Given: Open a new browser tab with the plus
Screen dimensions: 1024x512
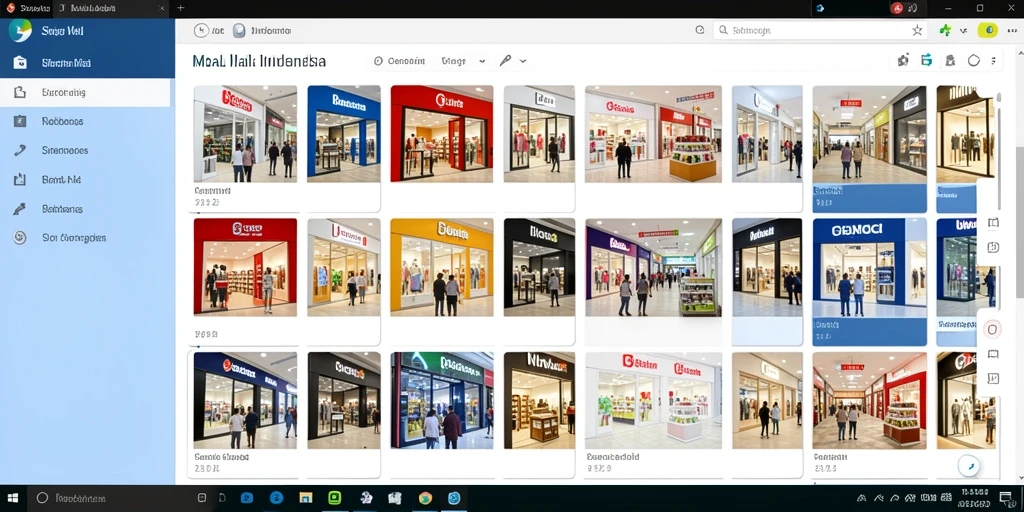Looking at the screenshot, I should tap(181, 8).
